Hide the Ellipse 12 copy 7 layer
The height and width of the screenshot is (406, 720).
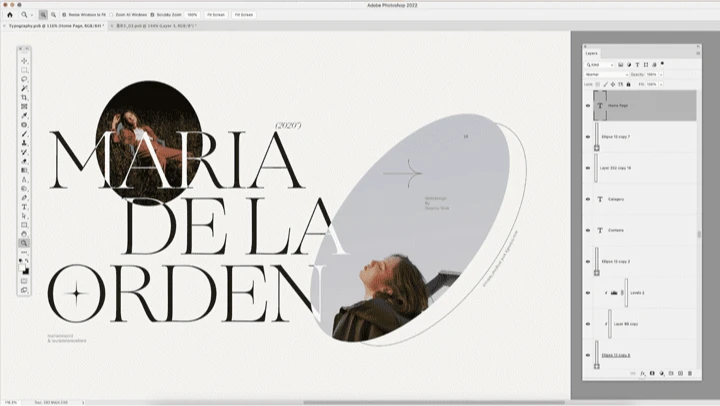588,137
